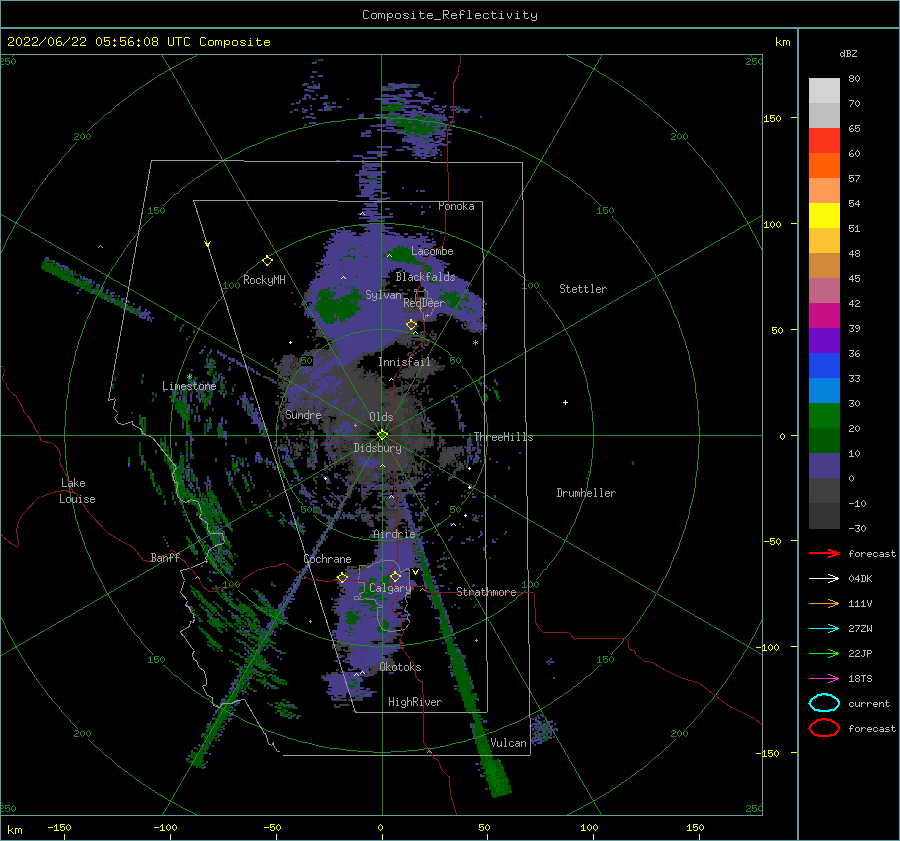Click the green 22JP arrow legend icon
900x841 pixels.
tap(824, 653)
